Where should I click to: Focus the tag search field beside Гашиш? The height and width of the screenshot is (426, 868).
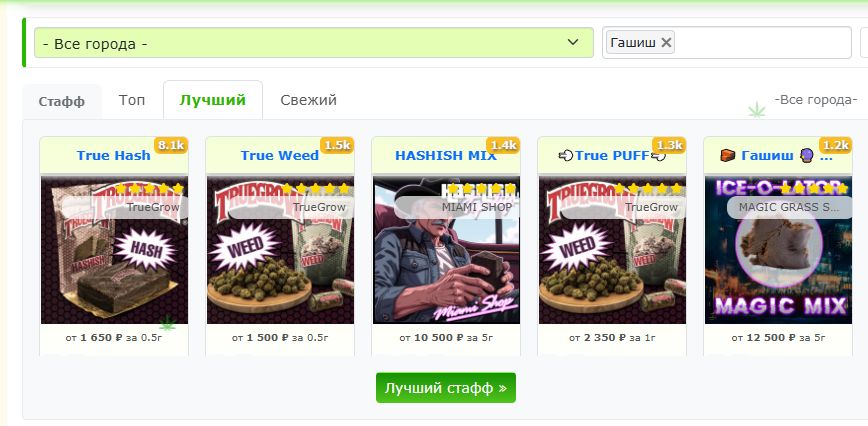tap(761, 43)
